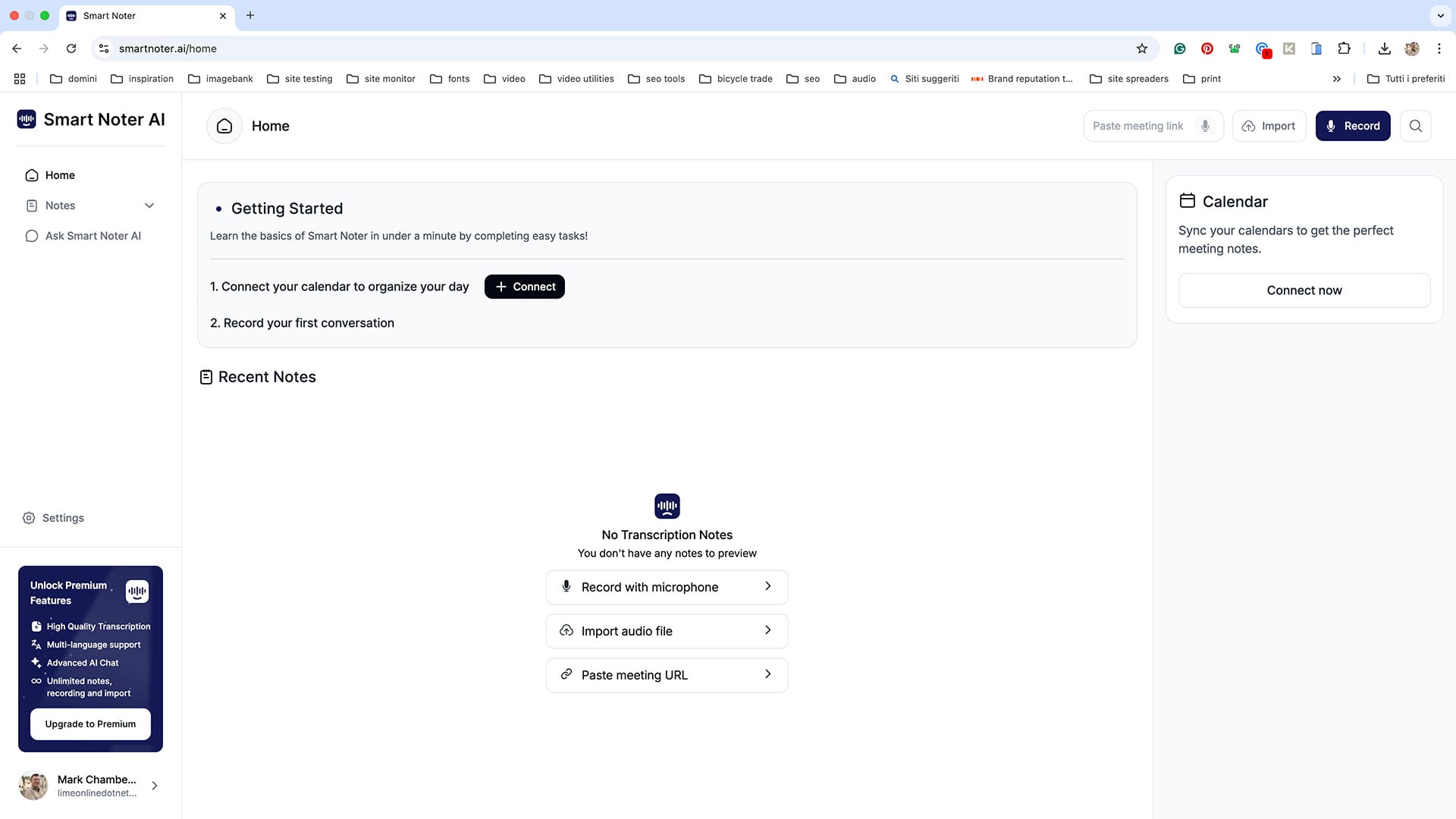
Task: Open the Chrome three-dot menu
Action: click(x=1439, y=49)
